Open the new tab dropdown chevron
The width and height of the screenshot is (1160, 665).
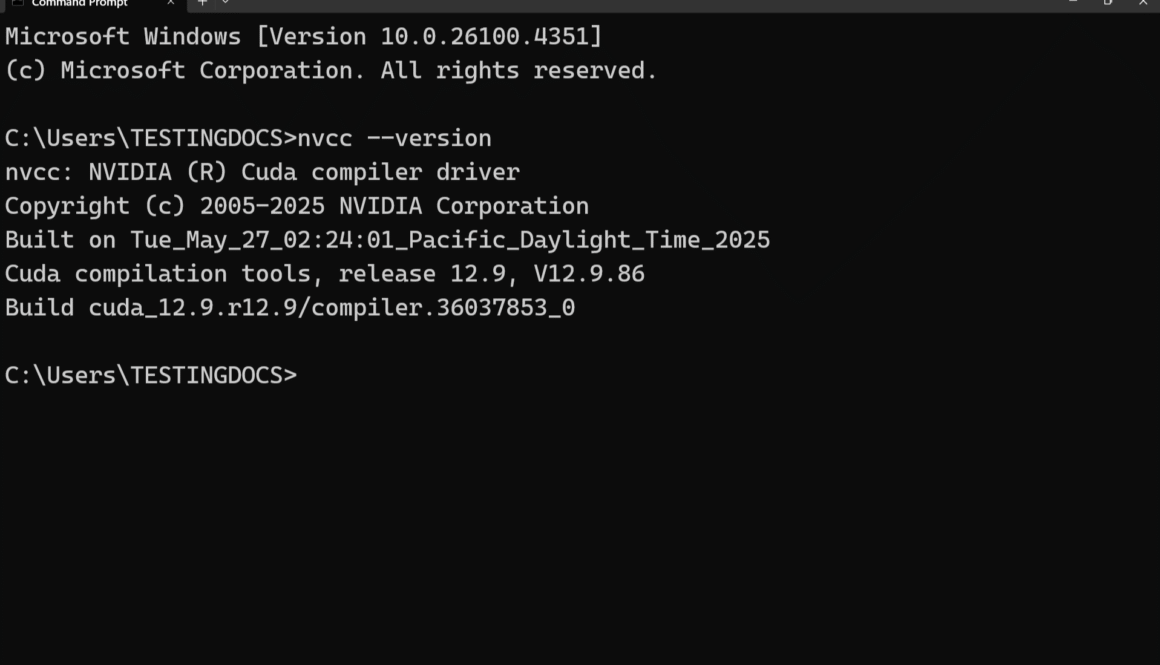227,3
